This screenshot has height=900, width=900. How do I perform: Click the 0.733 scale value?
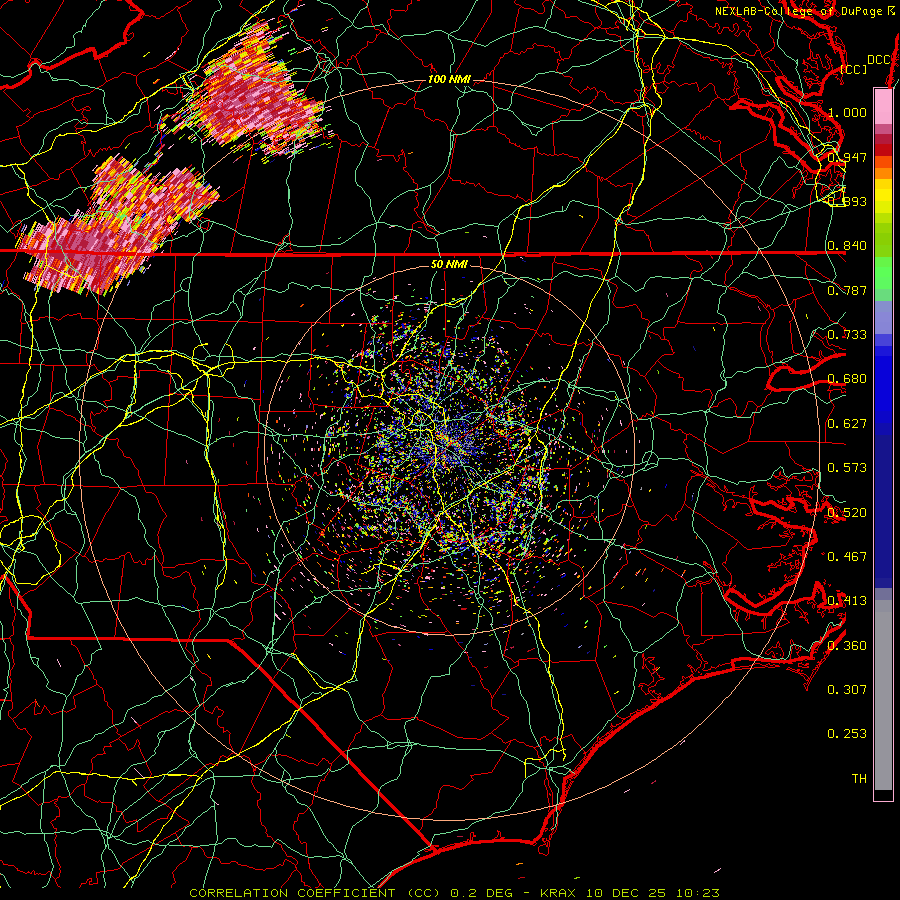pos(847,335)
